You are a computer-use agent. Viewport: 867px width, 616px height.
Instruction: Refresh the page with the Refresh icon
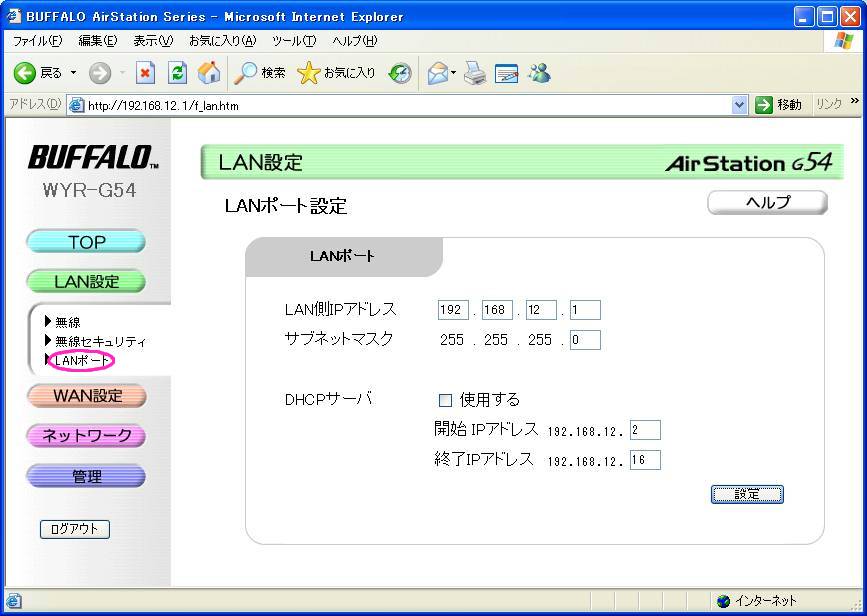[x=177, y=73]
